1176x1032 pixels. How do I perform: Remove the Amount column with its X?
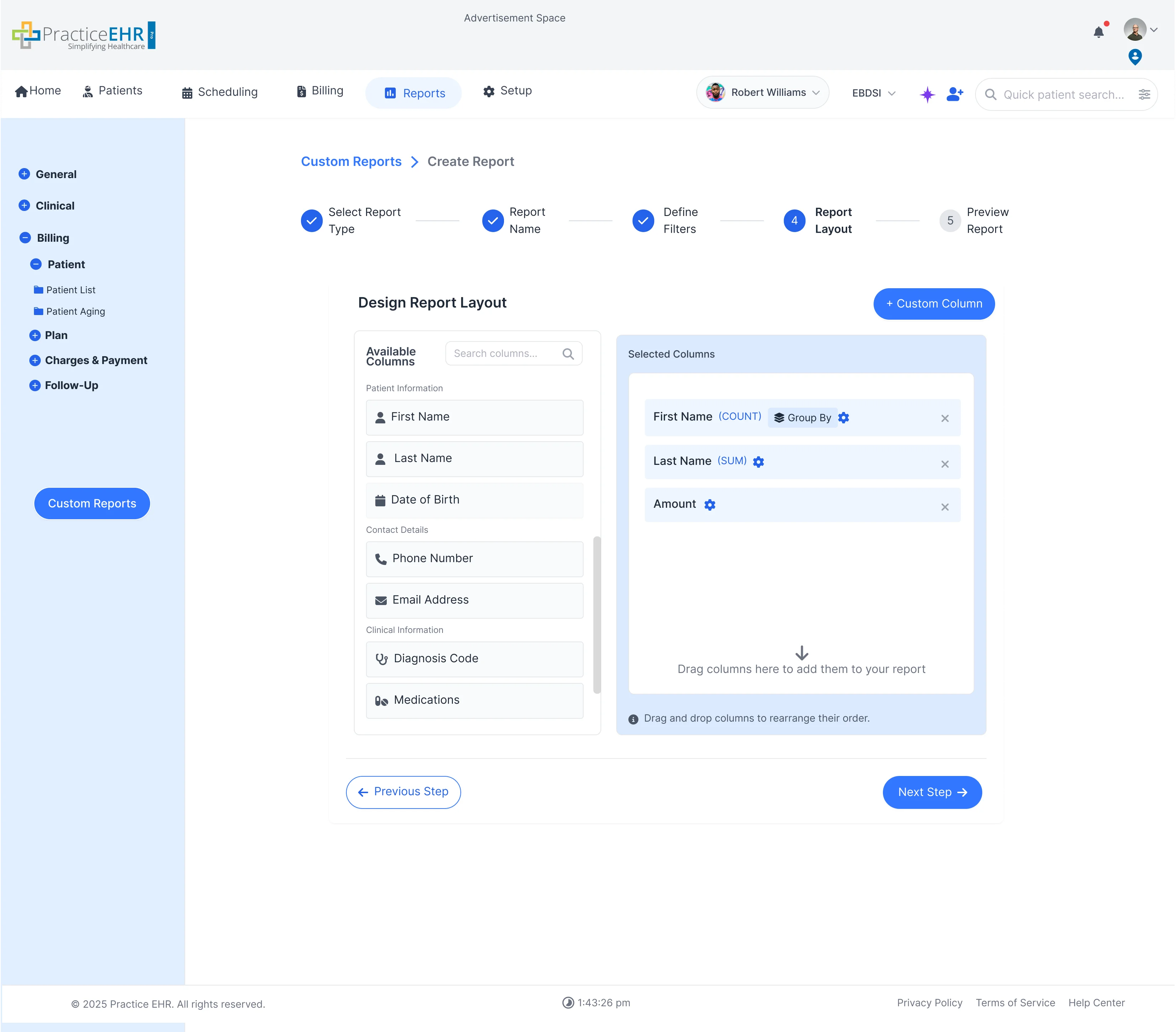(x=945, y=507)
